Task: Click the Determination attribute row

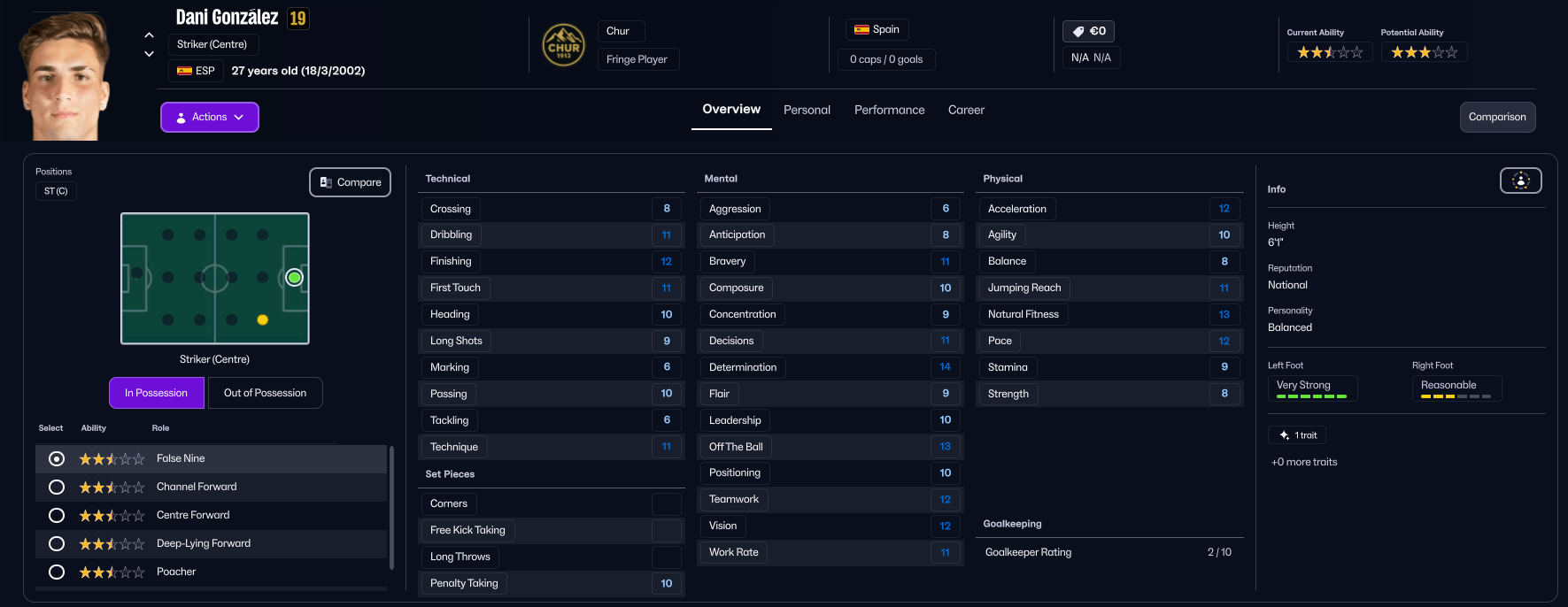Action: [830, 367]
